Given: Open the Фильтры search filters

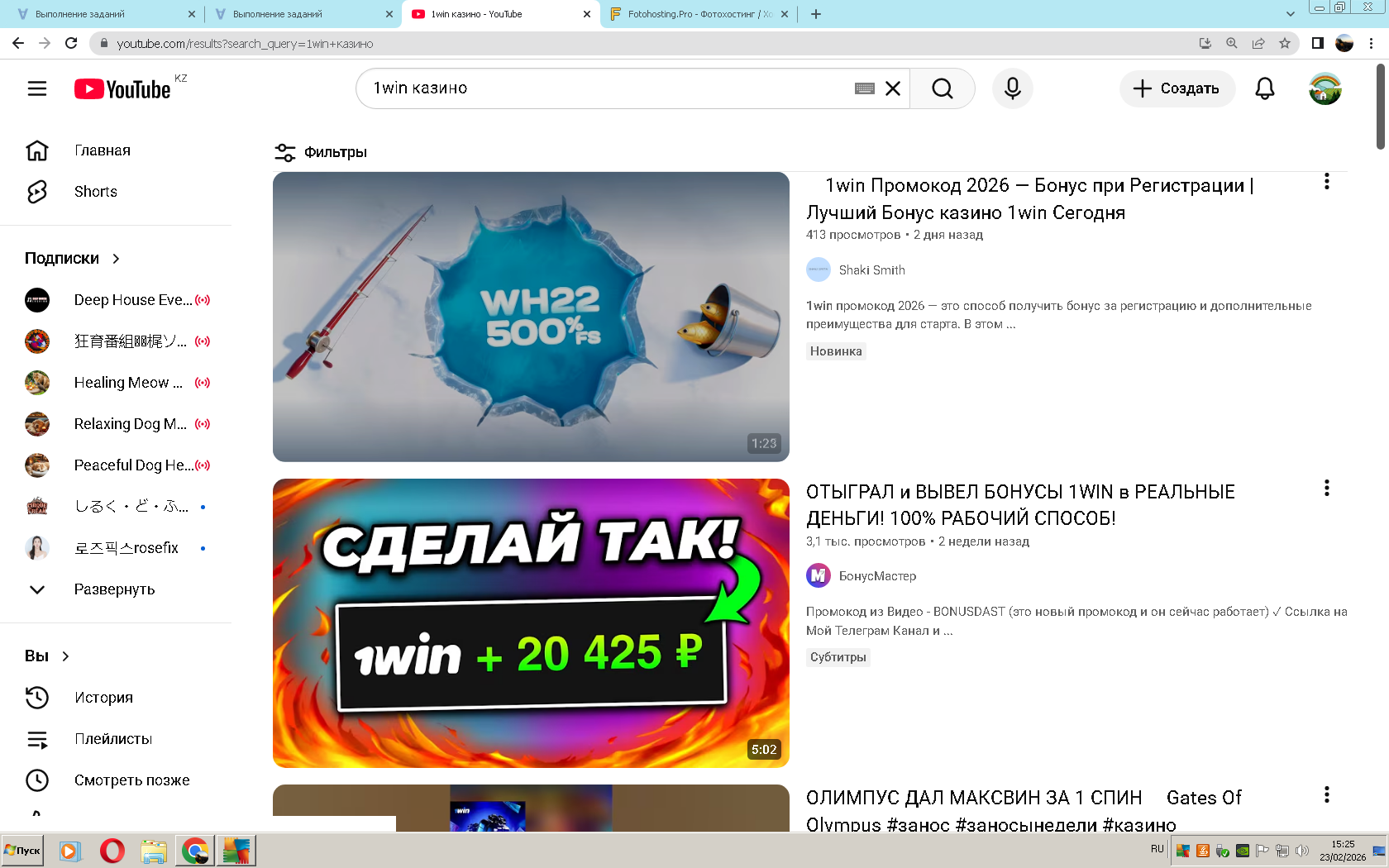Looking at the screenshot, I should [x=321, y=152].
